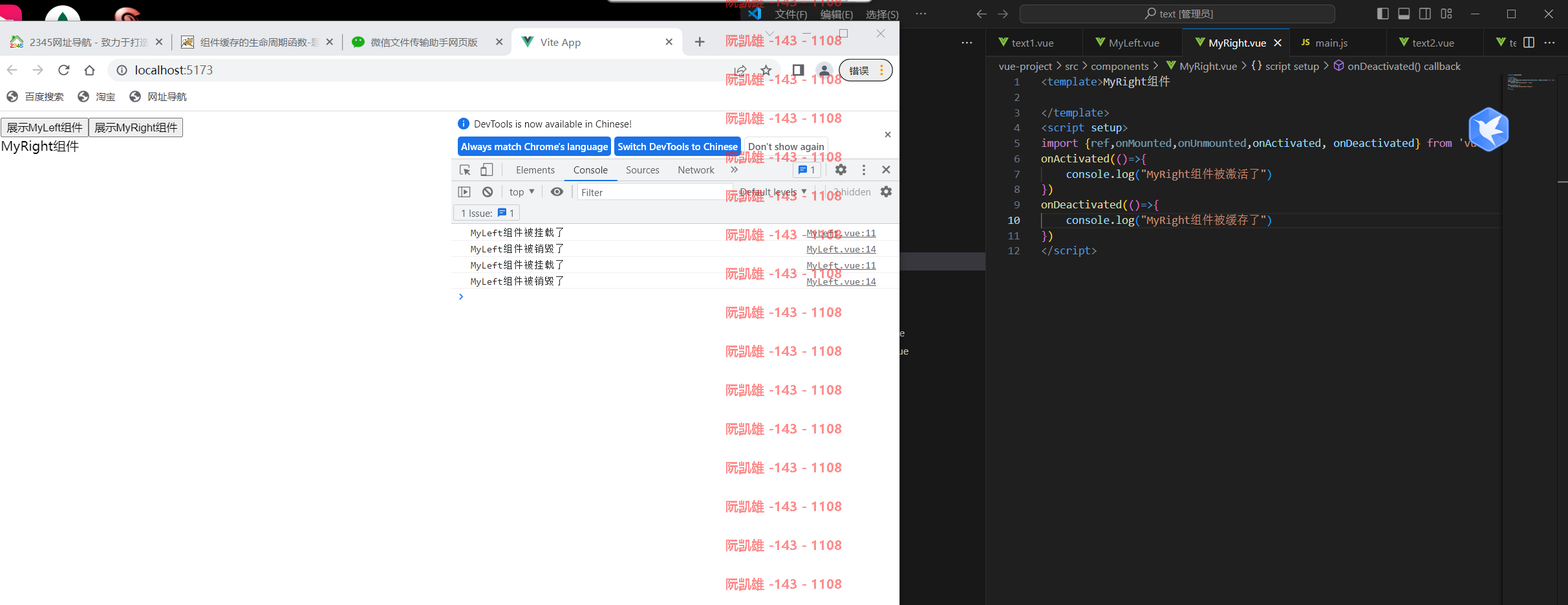The height and width of the screenshot is (605, 1568).
Task: Switch to the 微信文件传输助手网页版 tab
Action: click(x=424, y=42)
